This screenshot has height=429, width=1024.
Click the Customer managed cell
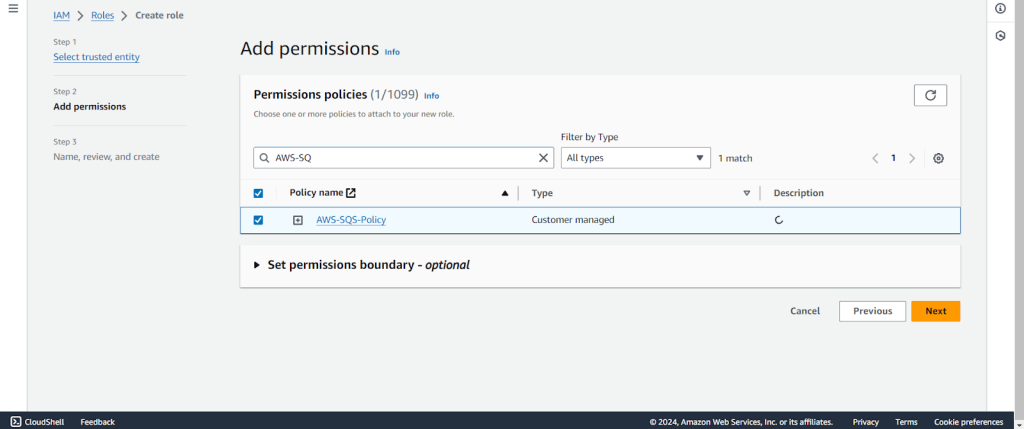click(x=573, y=220)
